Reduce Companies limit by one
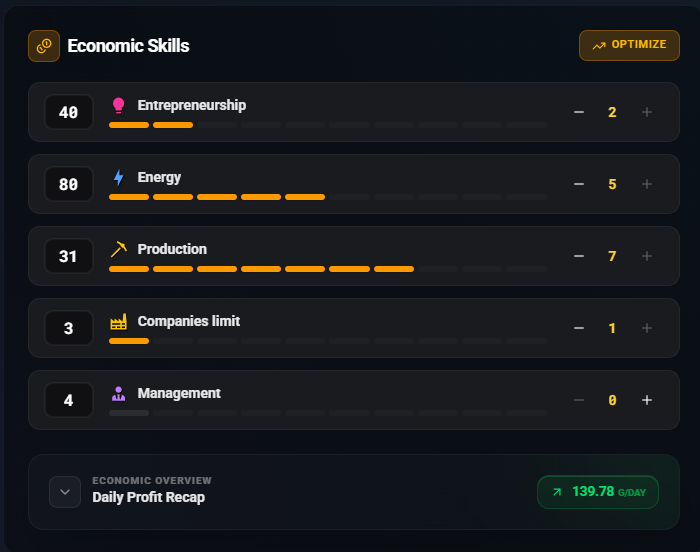The height and width of the screenshot is (552, 700). pos(579,328)
